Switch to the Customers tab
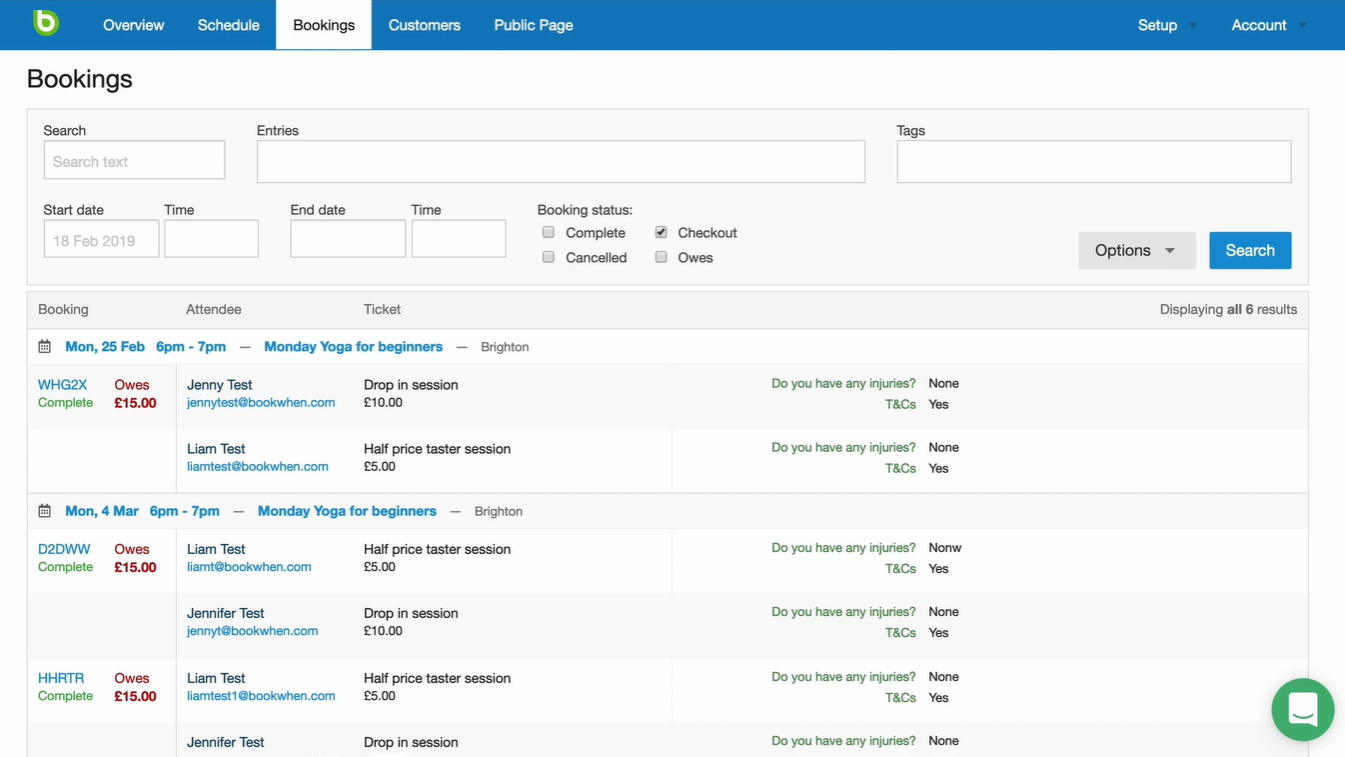1345x757 pixels. [x=424, y=25]
